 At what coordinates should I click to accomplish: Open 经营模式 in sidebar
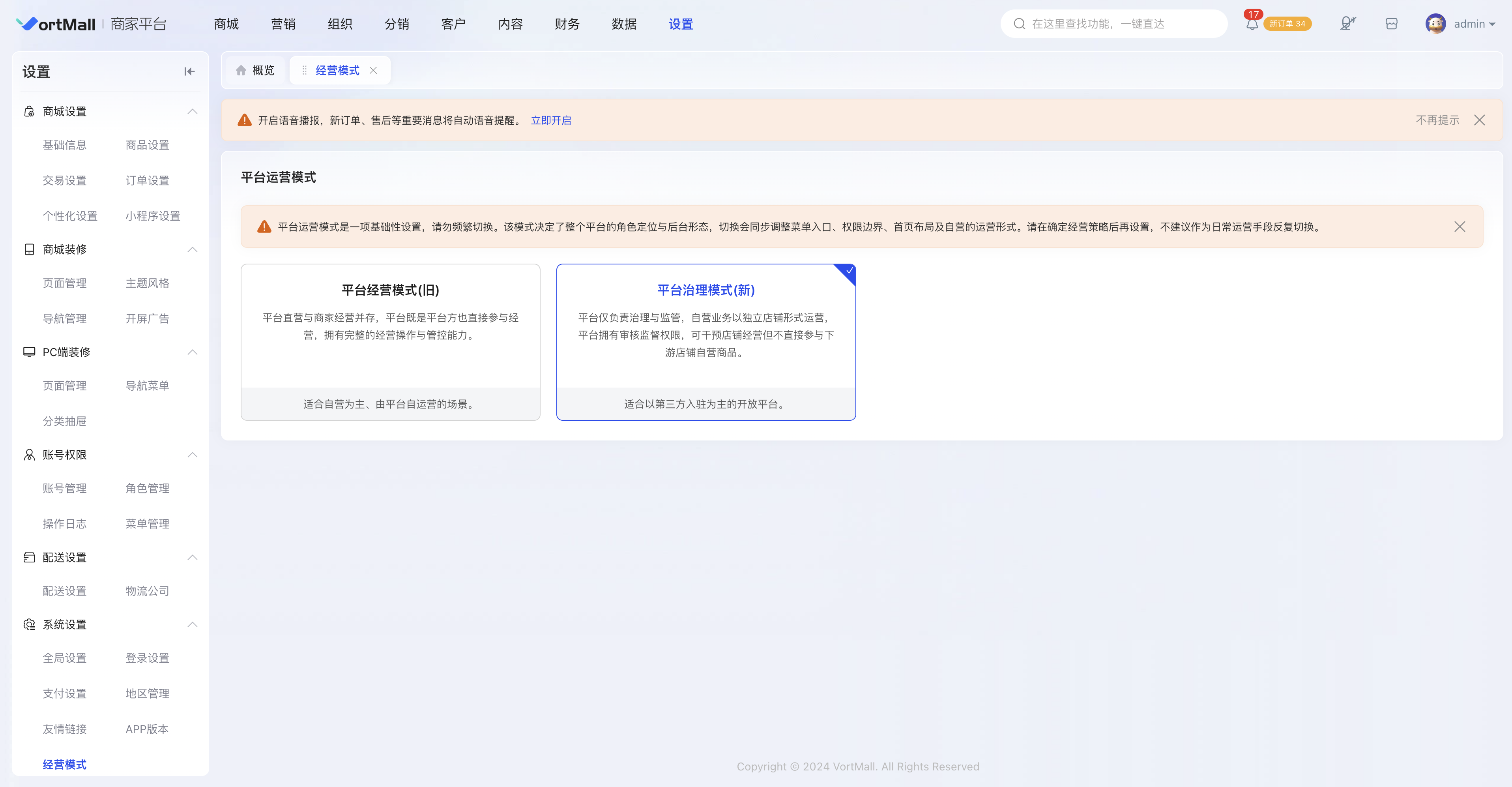tap(65, 765)
